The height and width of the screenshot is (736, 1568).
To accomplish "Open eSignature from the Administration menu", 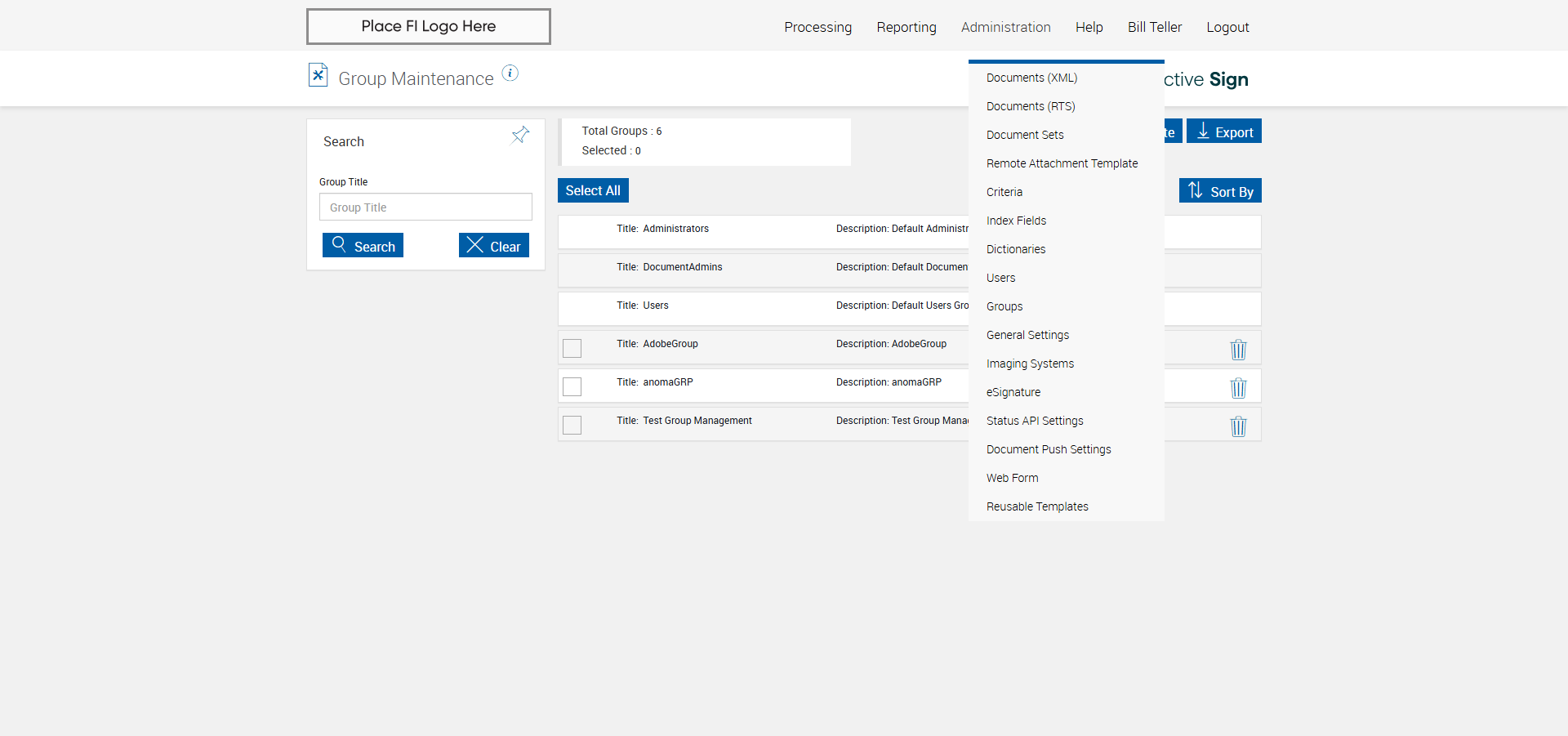I will tap(1013, 392).
